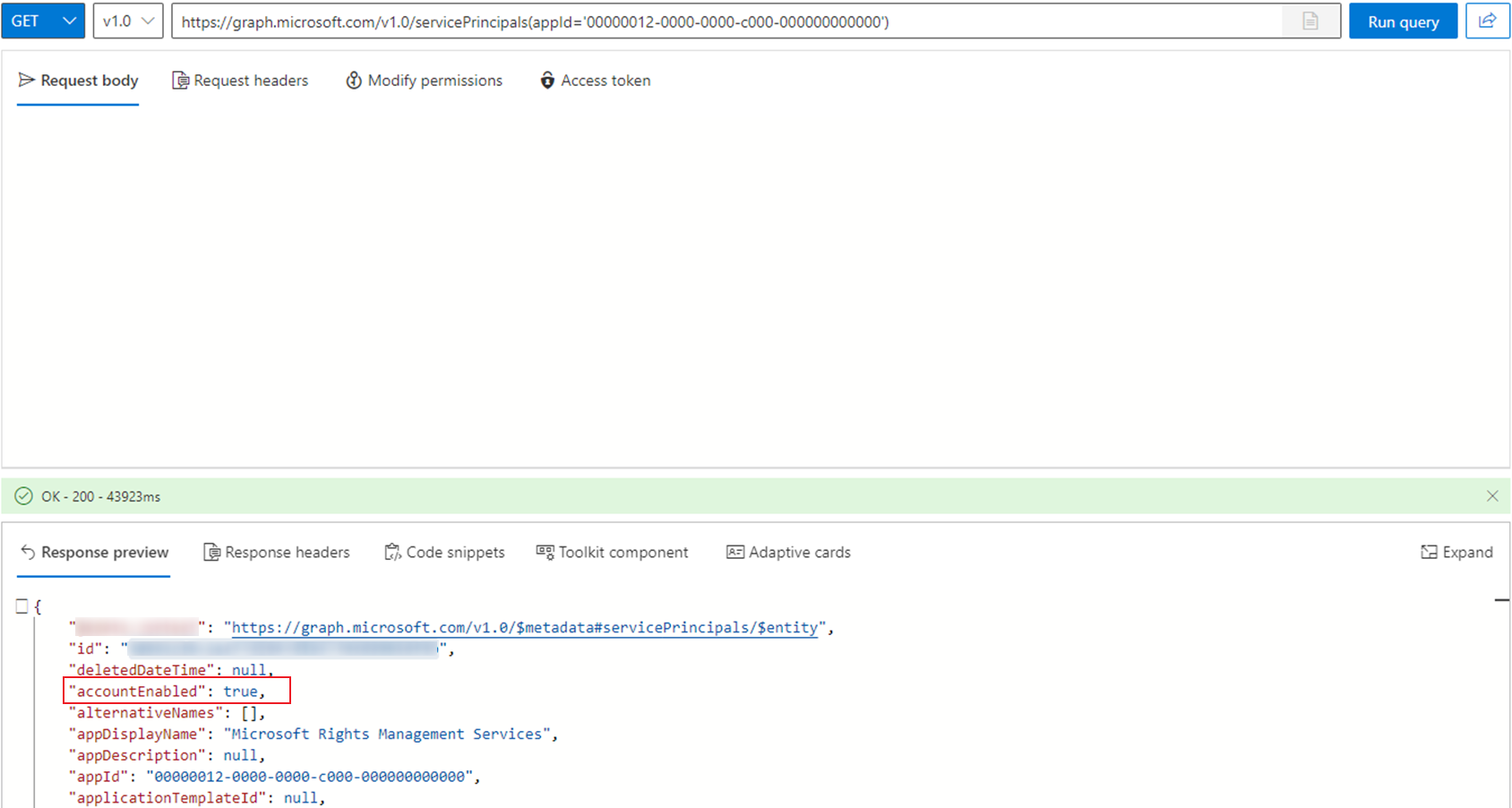Collapse the JSON root object
Viewport: 1512px width, 808px height.
coord(22,606)
